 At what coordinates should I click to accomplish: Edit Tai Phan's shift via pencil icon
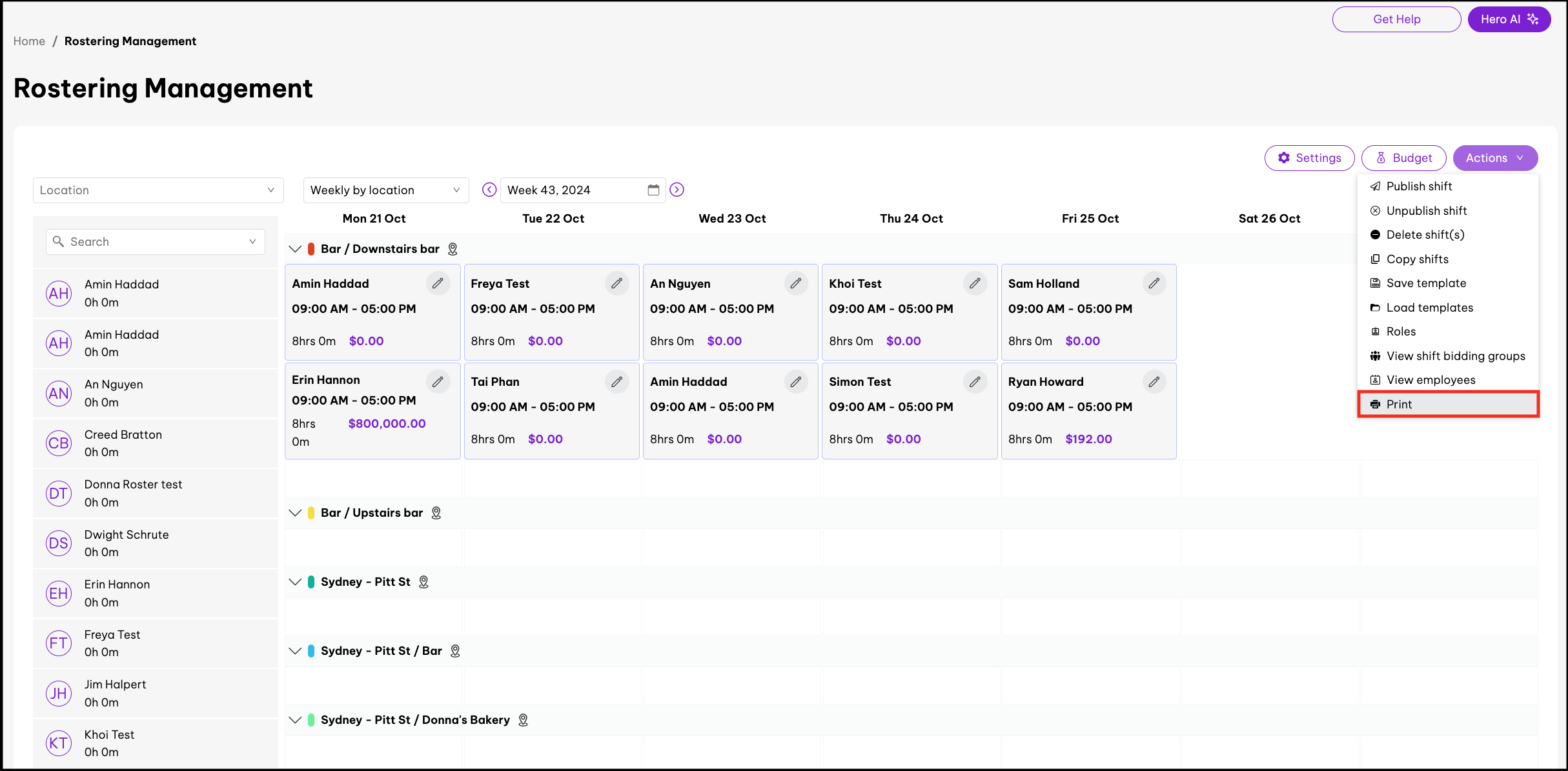[x=616, y=381]
